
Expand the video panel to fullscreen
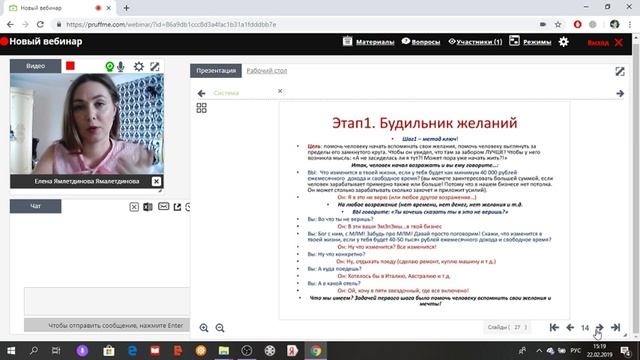click(155, 67)
